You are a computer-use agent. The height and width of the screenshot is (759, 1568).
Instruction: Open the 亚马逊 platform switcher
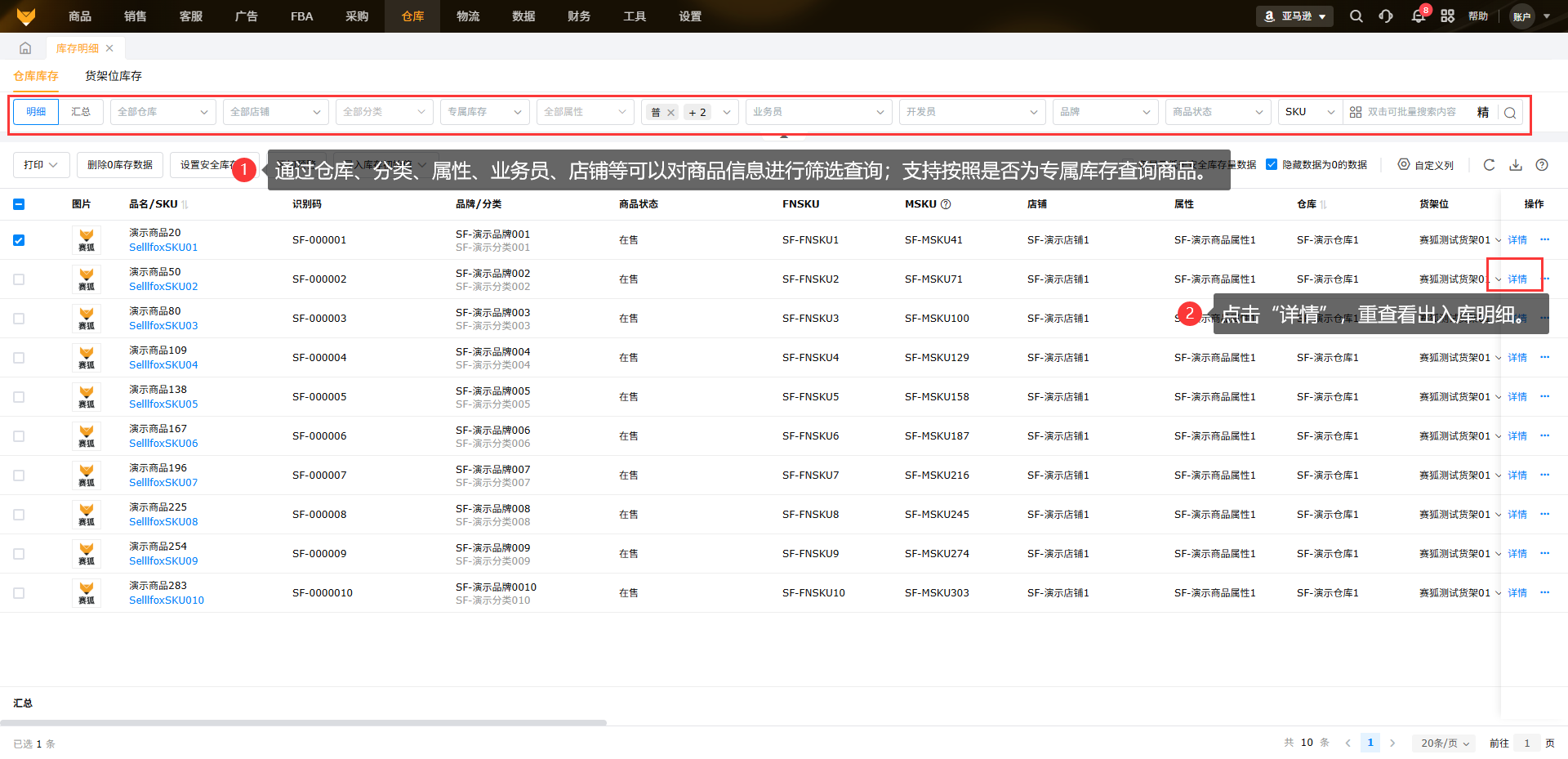[1294, 16]
